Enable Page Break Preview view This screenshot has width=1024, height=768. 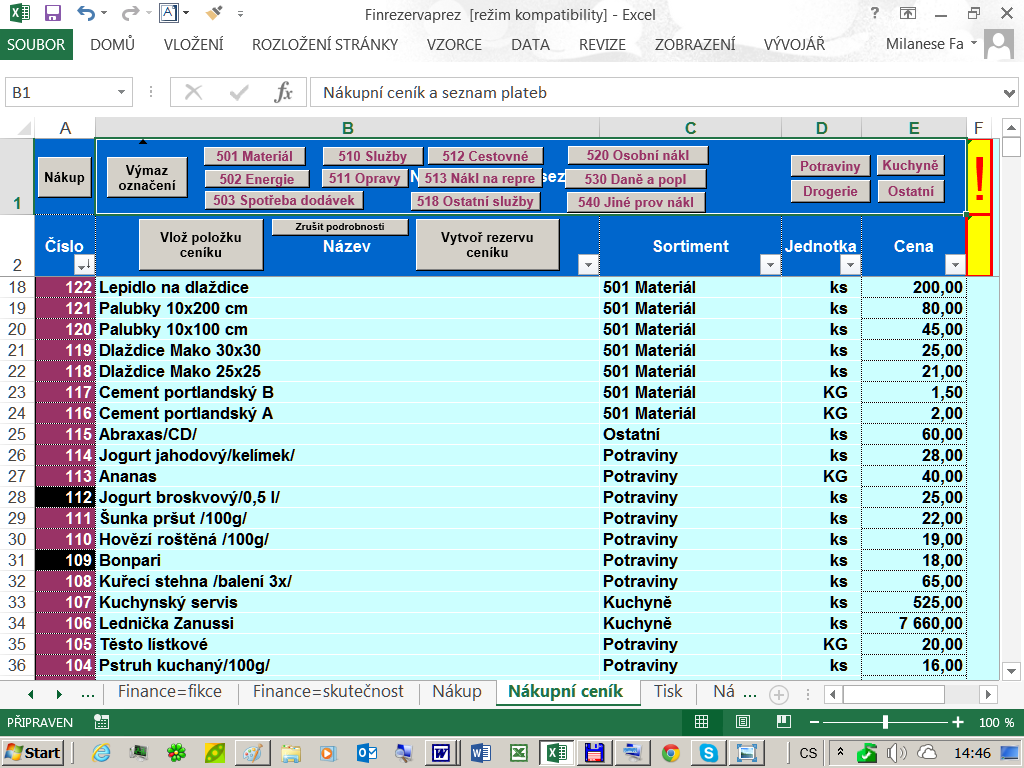point(783,722)
